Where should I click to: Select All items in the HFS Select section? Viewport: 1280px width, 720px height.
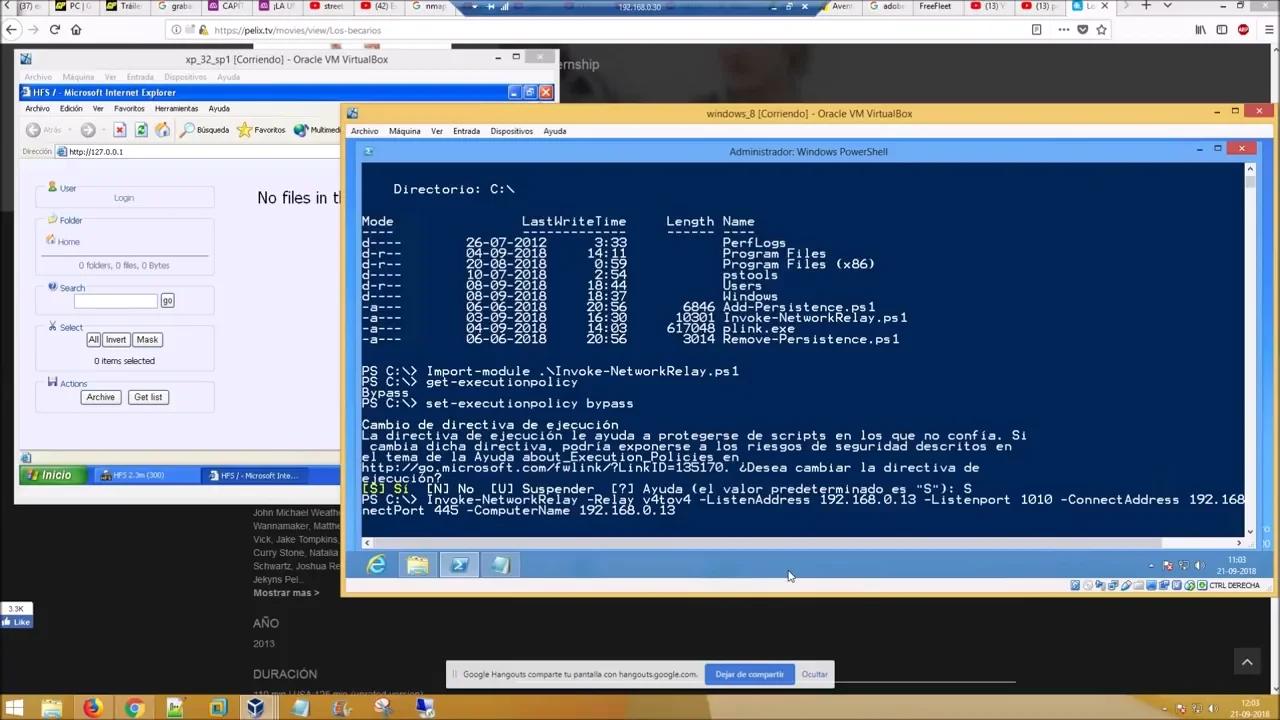coord(93,339)
